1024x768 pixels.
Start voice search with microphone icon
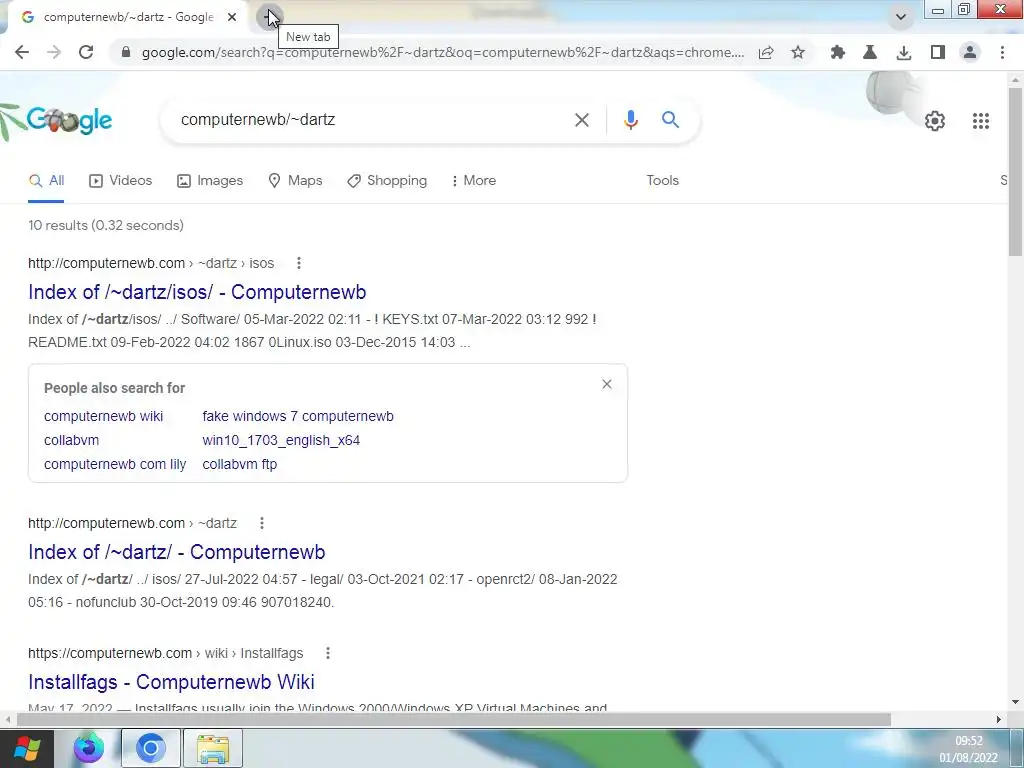point(630,120)
